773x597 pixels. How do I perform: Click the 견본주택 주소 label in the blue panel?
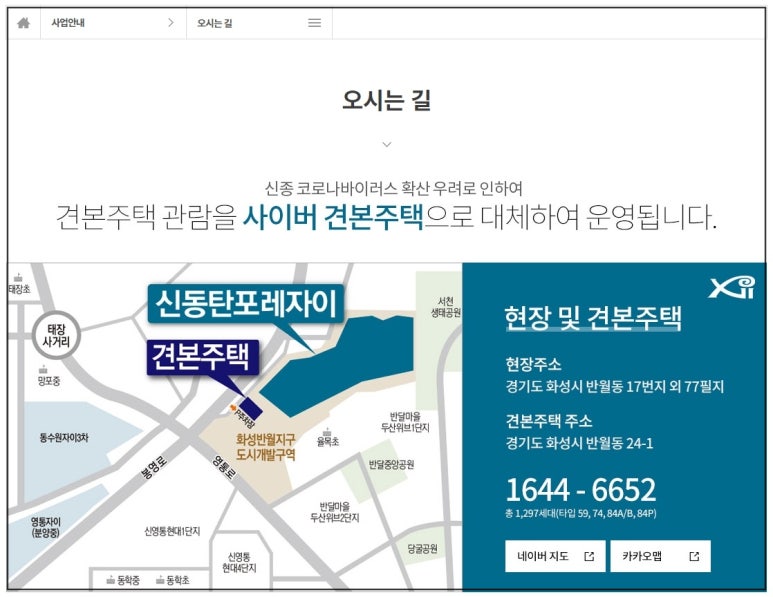pyautogui.click(x=549, y=421)
